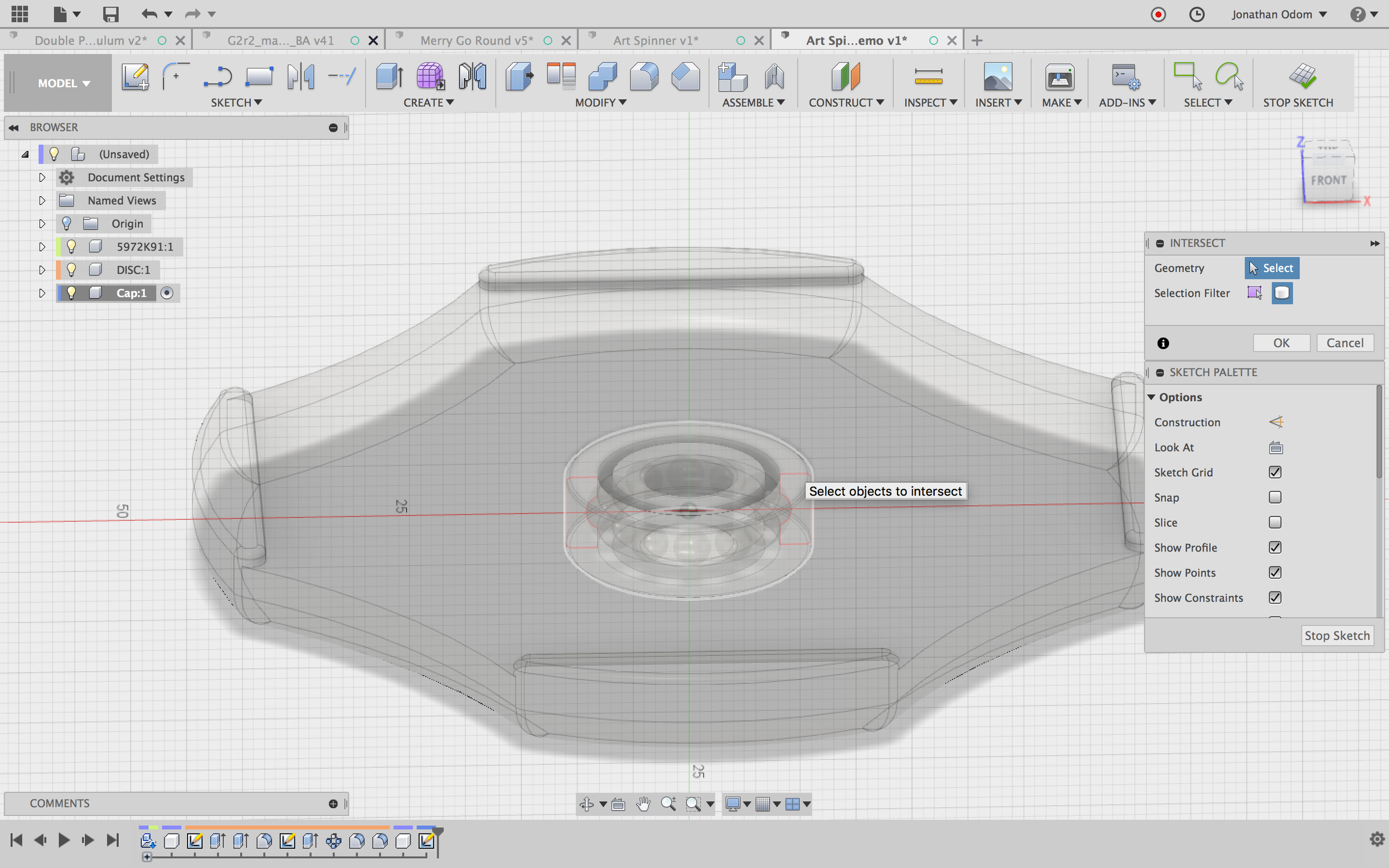Click the timeline play button
This screenshot has height=868, width=1389.
64,840
